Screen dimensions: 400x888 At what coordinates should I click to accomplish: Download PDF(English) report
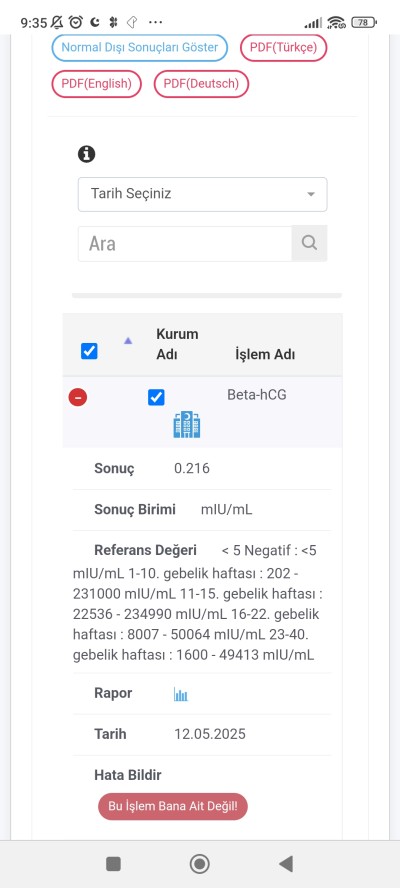pyautogui.click(x=96, y=84)
